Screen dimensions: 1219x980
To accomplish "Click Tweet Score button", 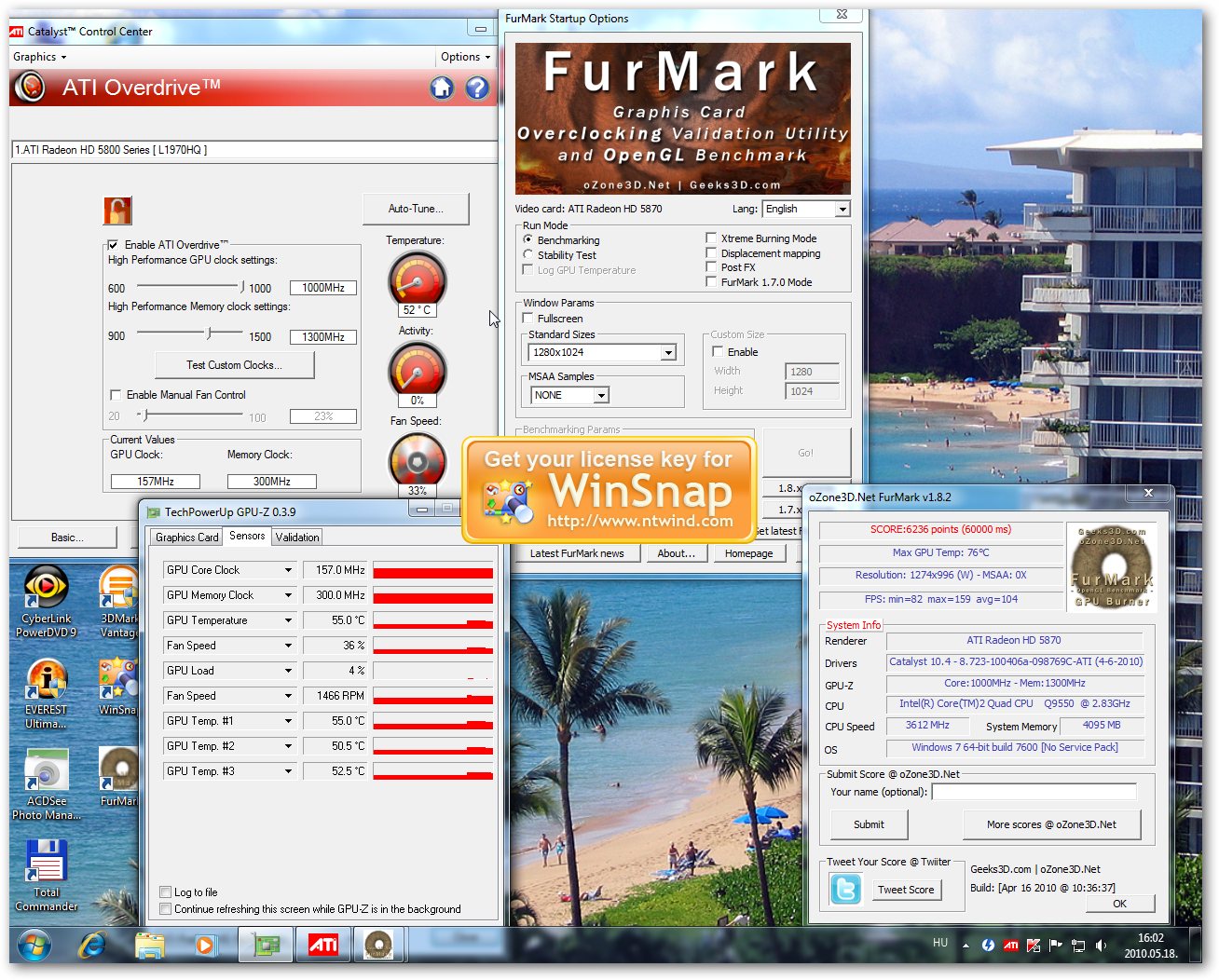I will coord(906,890).
